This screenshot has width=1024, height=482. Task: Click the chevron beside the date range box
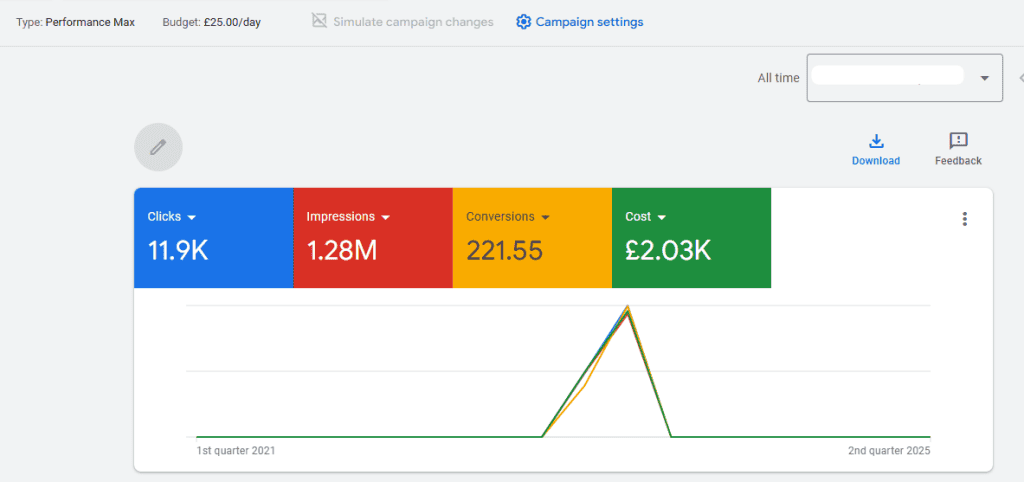(1020, 78)
